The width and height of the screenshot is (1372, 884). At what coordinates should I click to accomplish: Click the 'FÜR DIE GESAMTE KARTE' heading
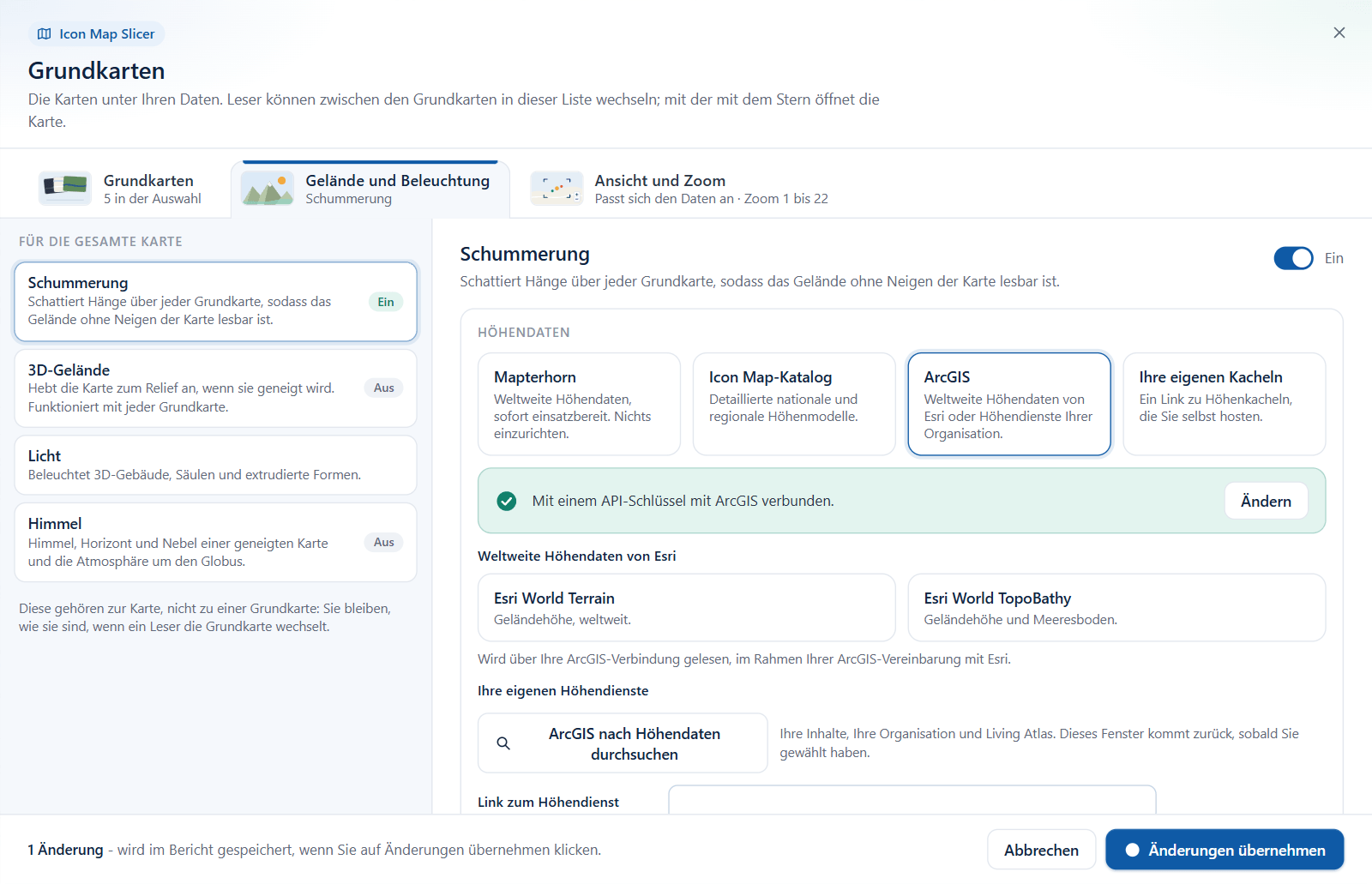[x=100, y=242]
